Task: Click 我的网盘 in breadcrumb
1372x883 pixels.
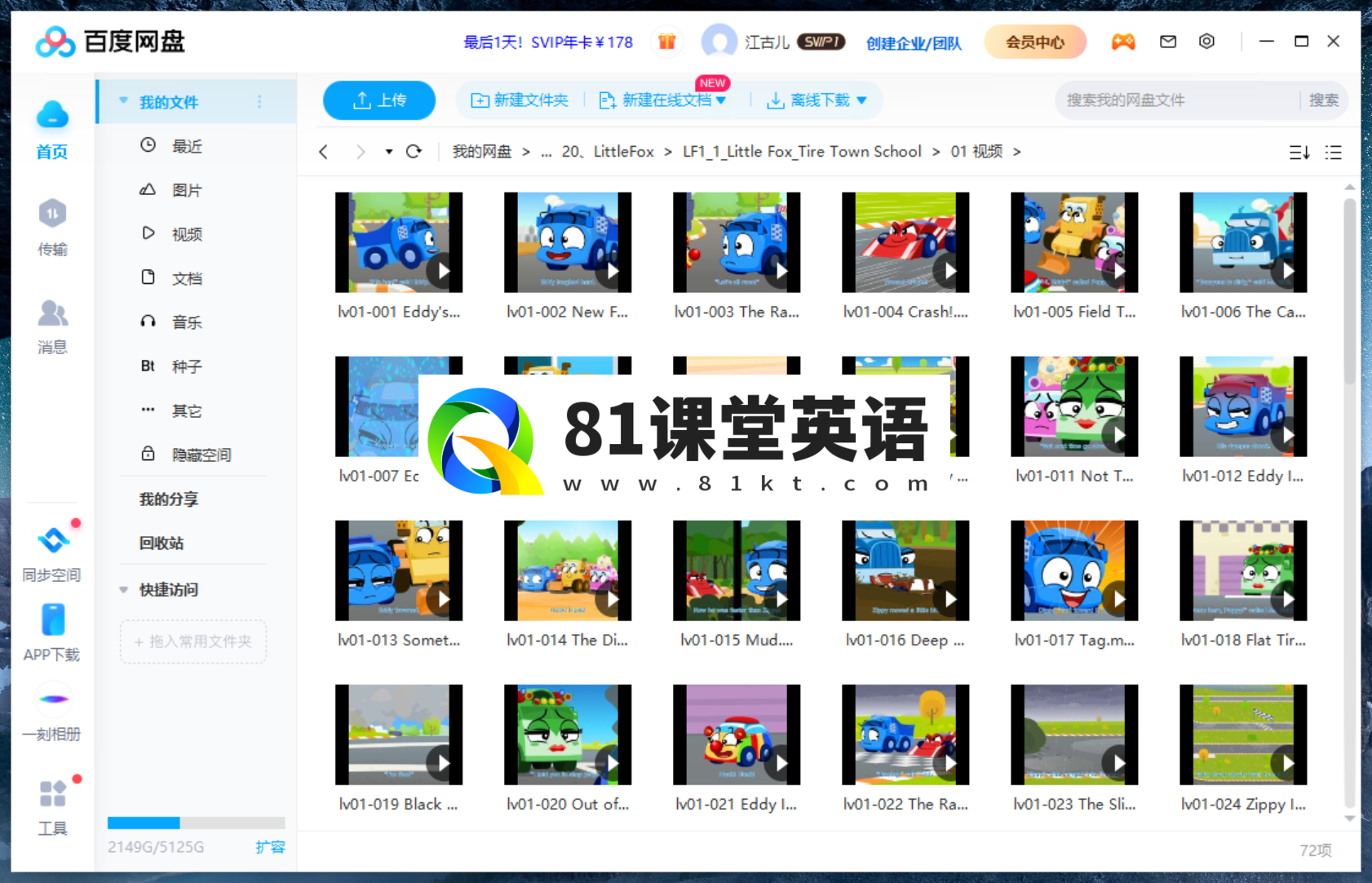Action: coord(482,152)
